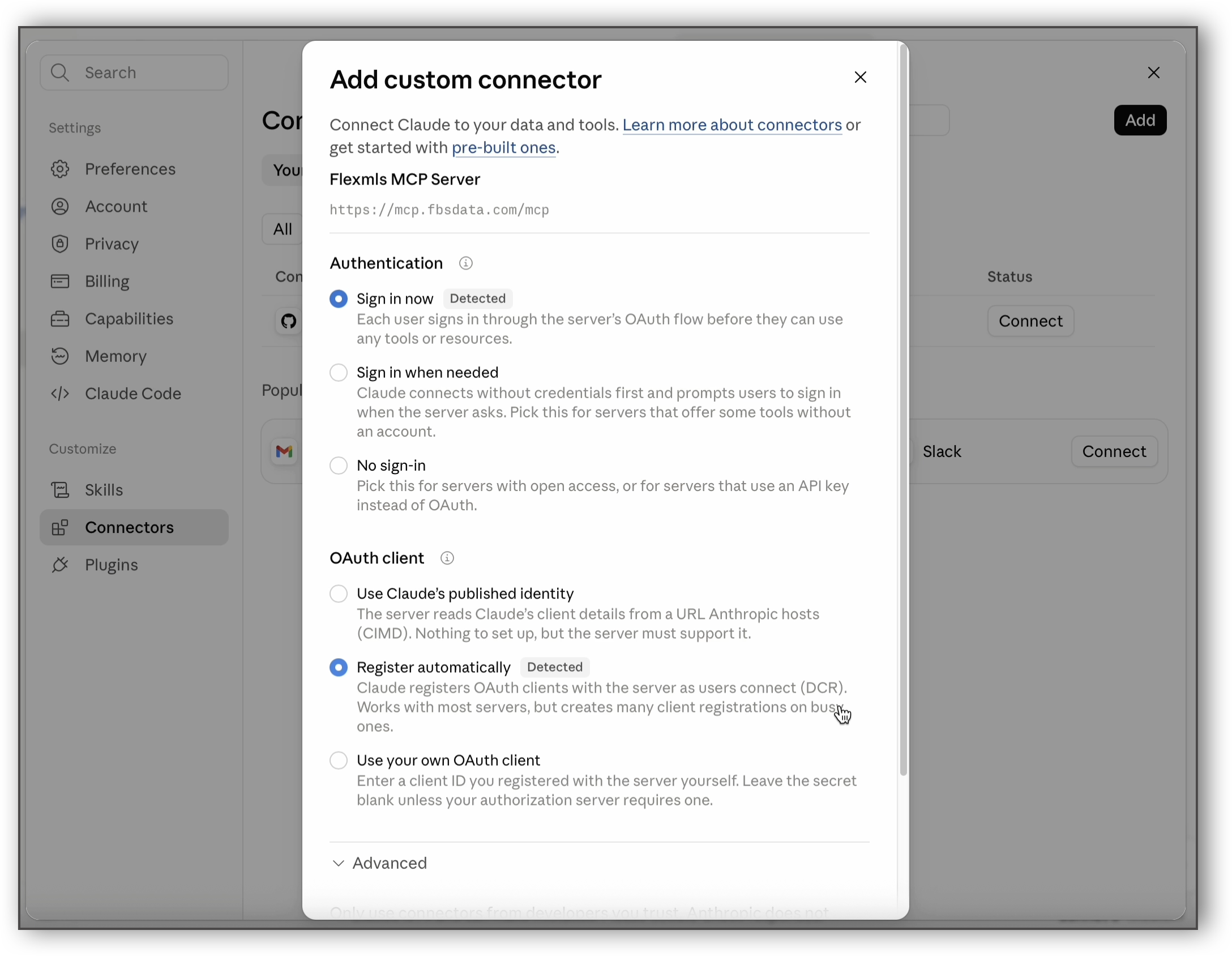Switch to Capabilities settings

[x=134, y=319]
